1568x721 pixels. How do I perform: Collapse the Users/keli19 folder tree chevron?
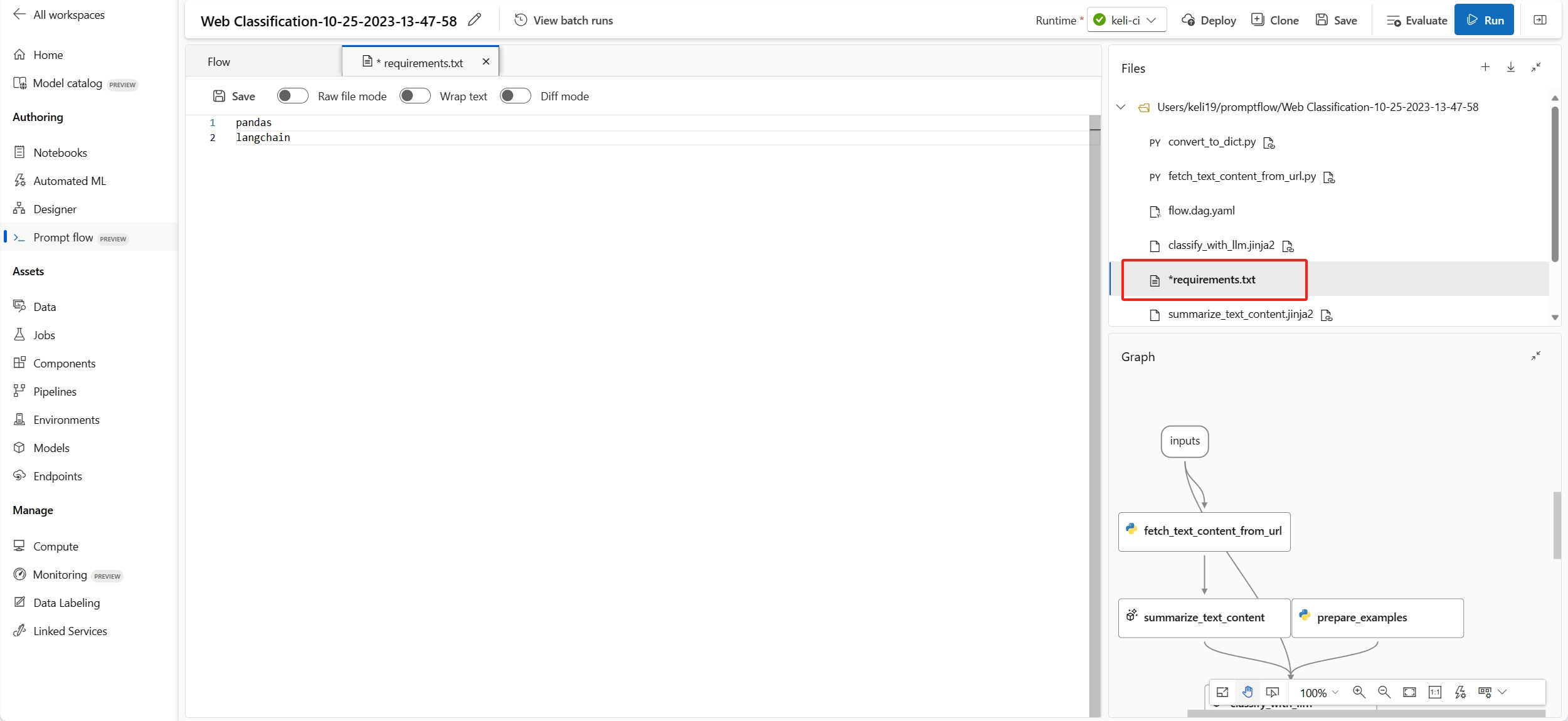(x=1121, y=107)
